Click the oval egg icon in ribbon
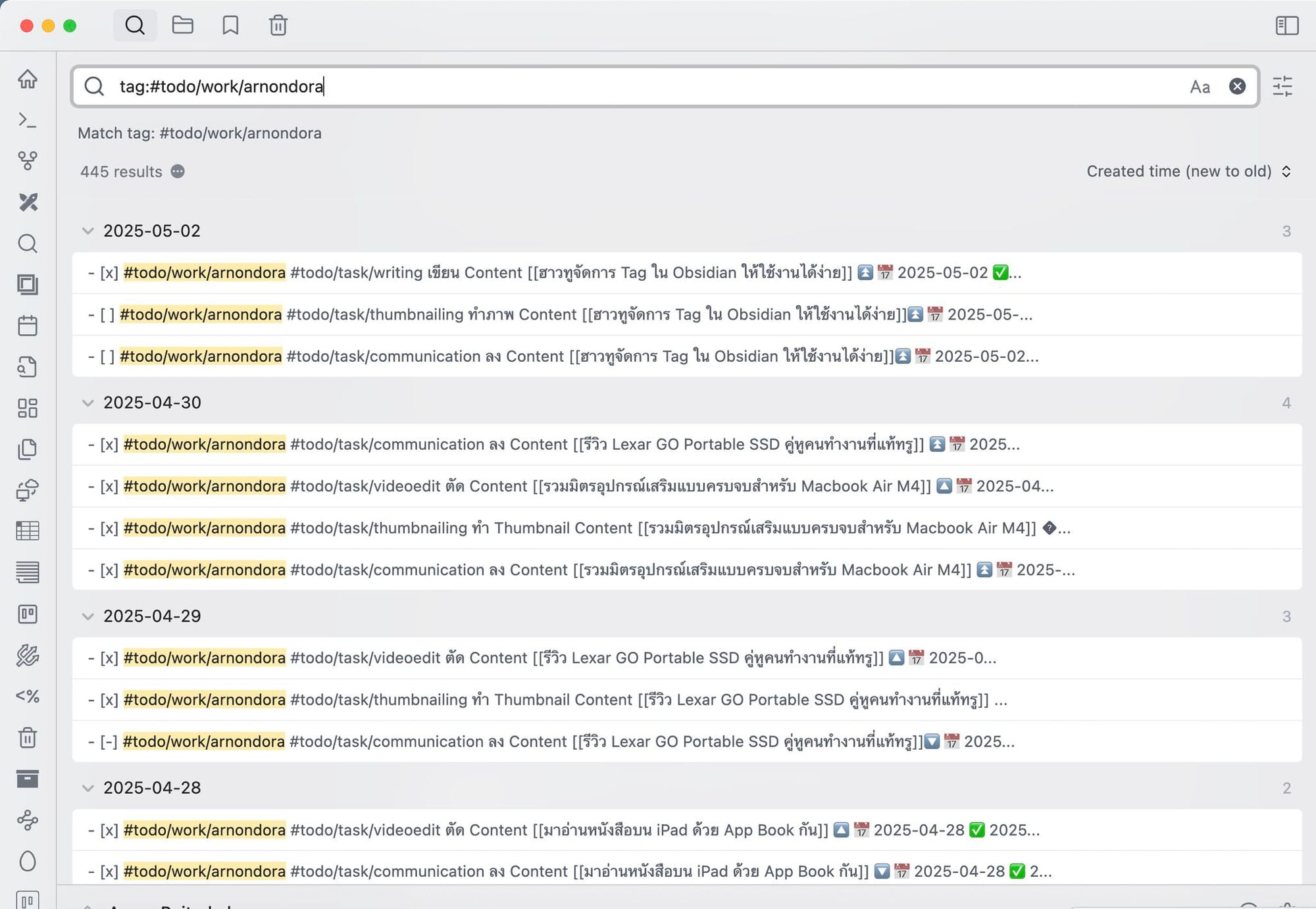 click(x=28, y=861)
